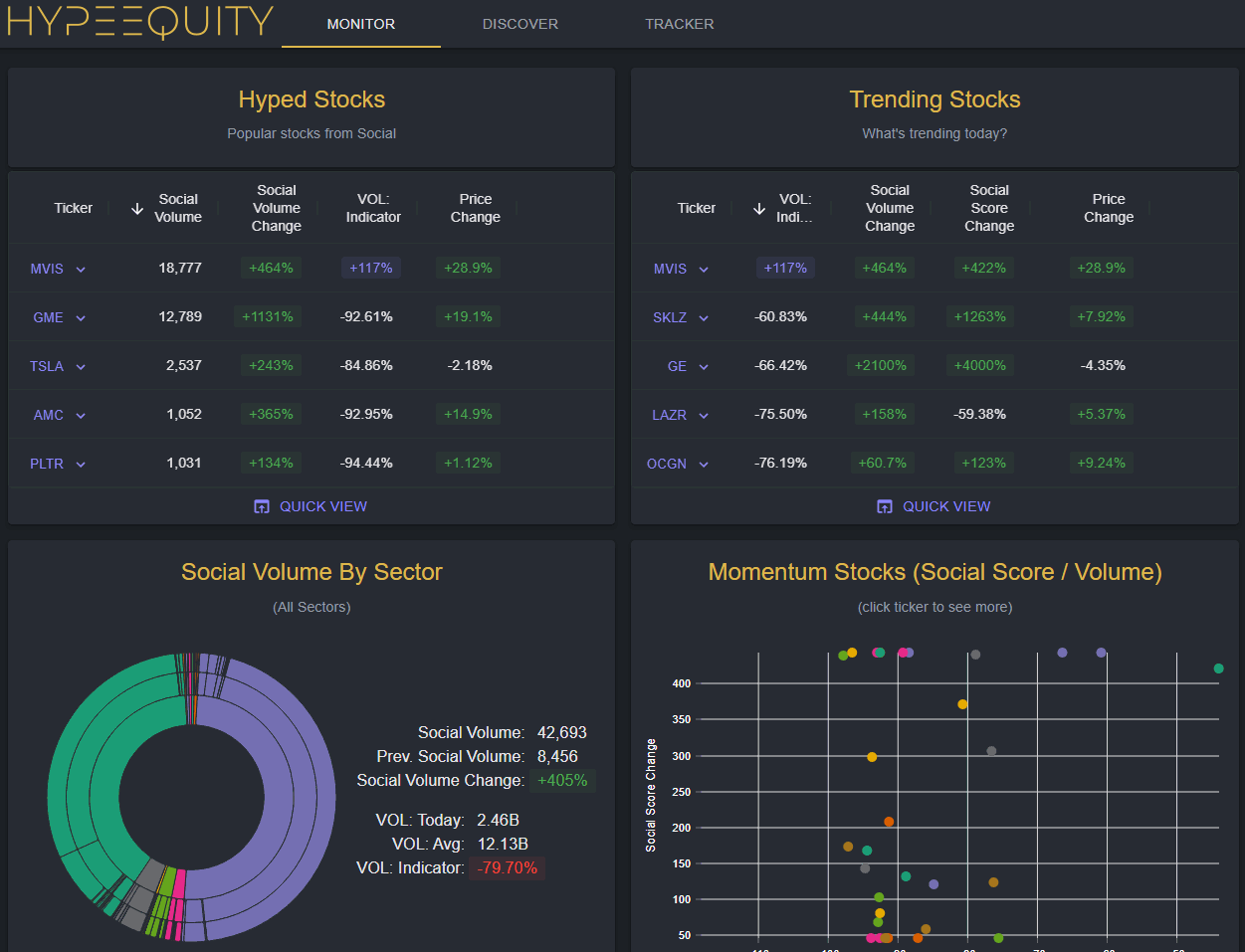Open the SKLZ ticker link
Image resolution: width=1245 pixels, height=952 pixels.
pyautogui.click(x=670, y=317)
